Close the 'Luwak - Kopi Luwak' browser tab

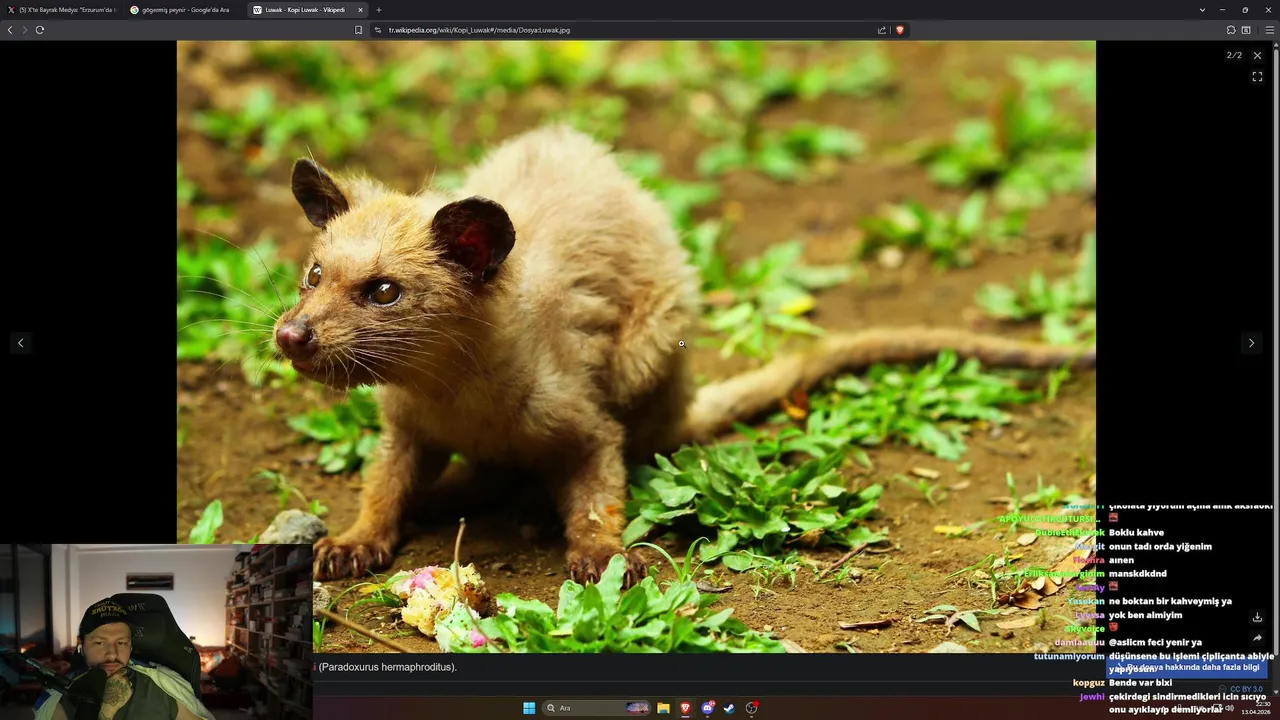click(x=360, y=10)
